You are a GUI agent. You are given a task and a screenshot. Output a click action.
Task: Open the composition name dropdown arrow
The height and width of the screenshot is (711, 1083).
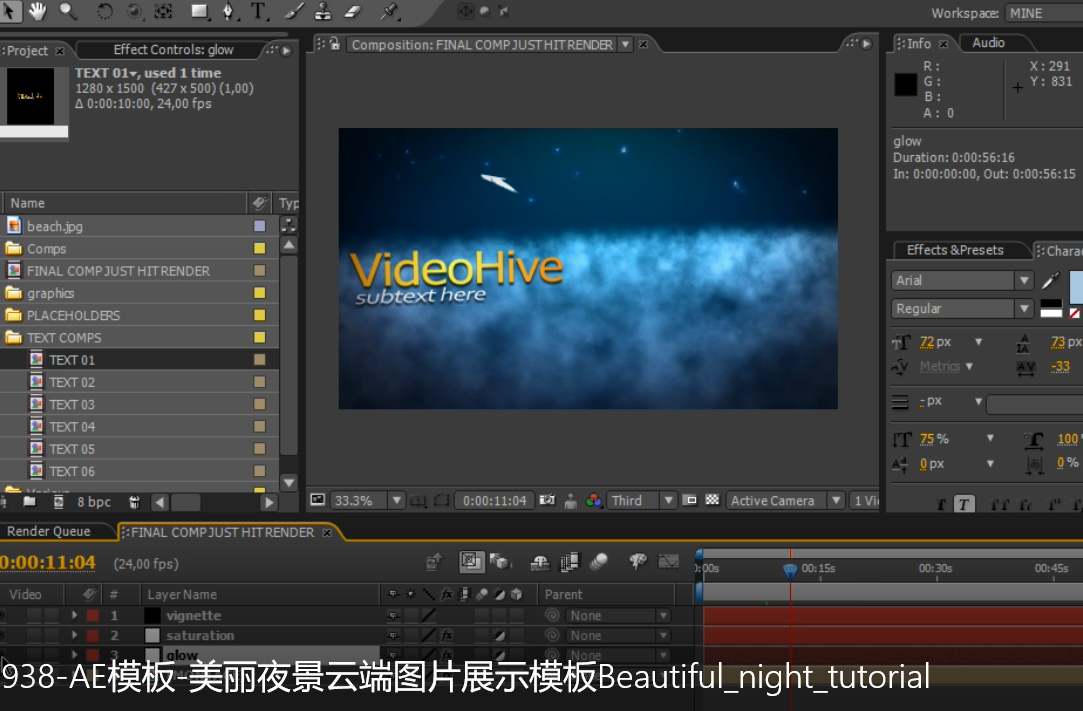[625, 44]
